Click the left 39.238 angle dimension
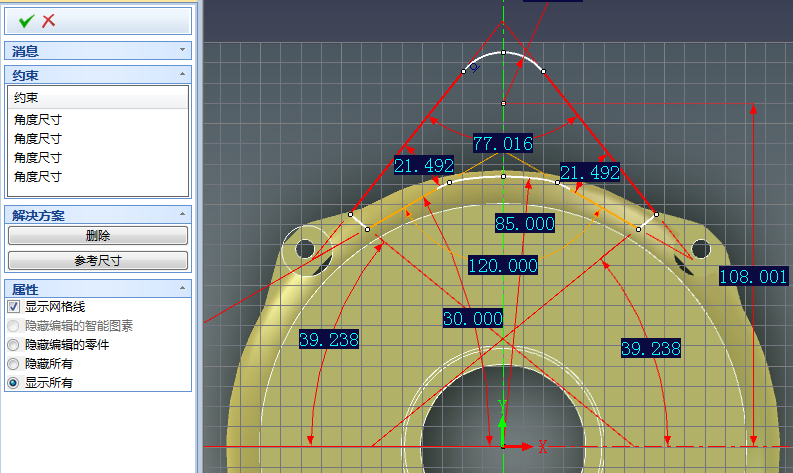This screenshot has width=793, height=473. tap(329, 339)
